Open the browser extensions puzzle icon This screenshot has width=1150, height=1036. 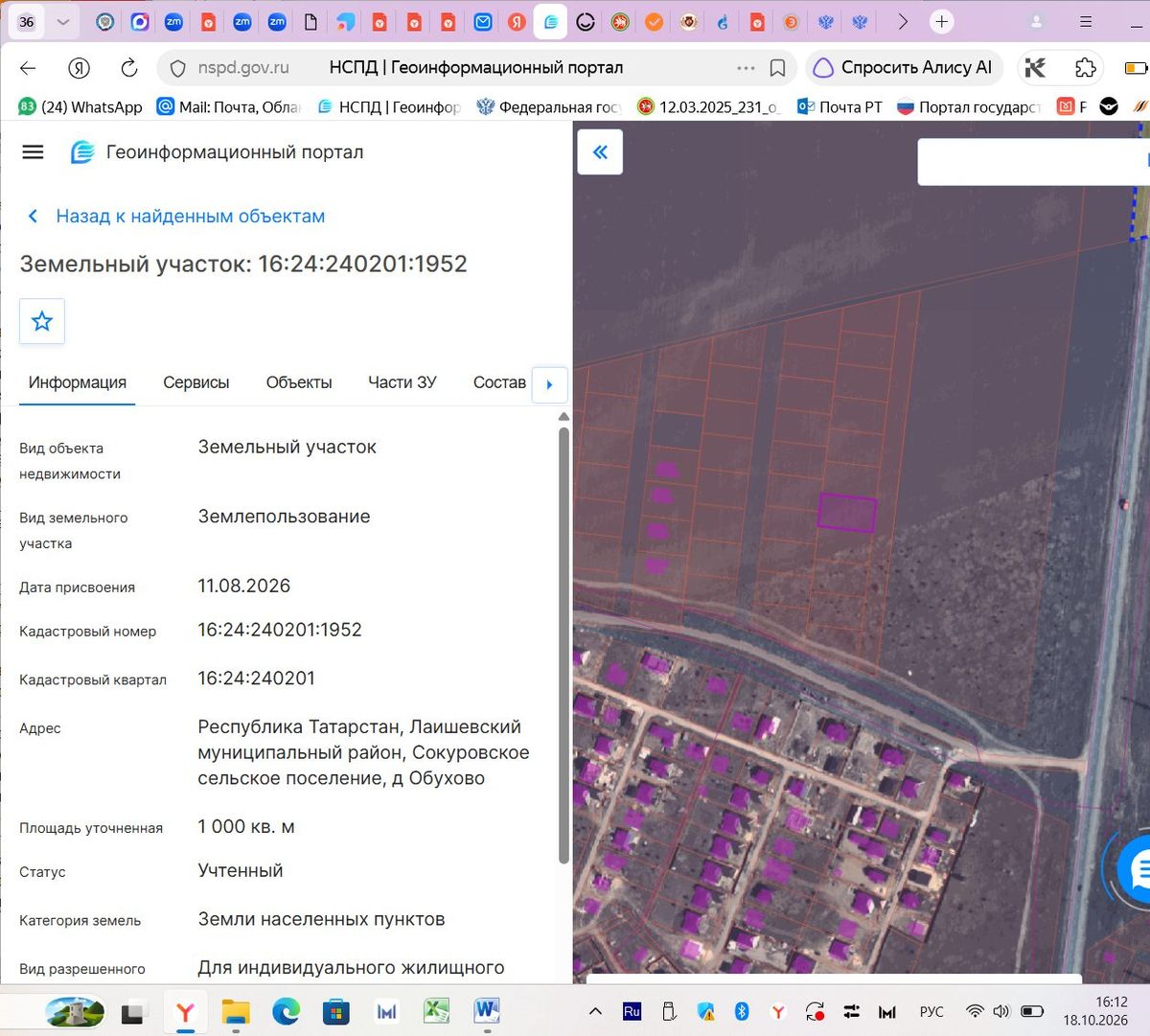[x=1085, y=67]
